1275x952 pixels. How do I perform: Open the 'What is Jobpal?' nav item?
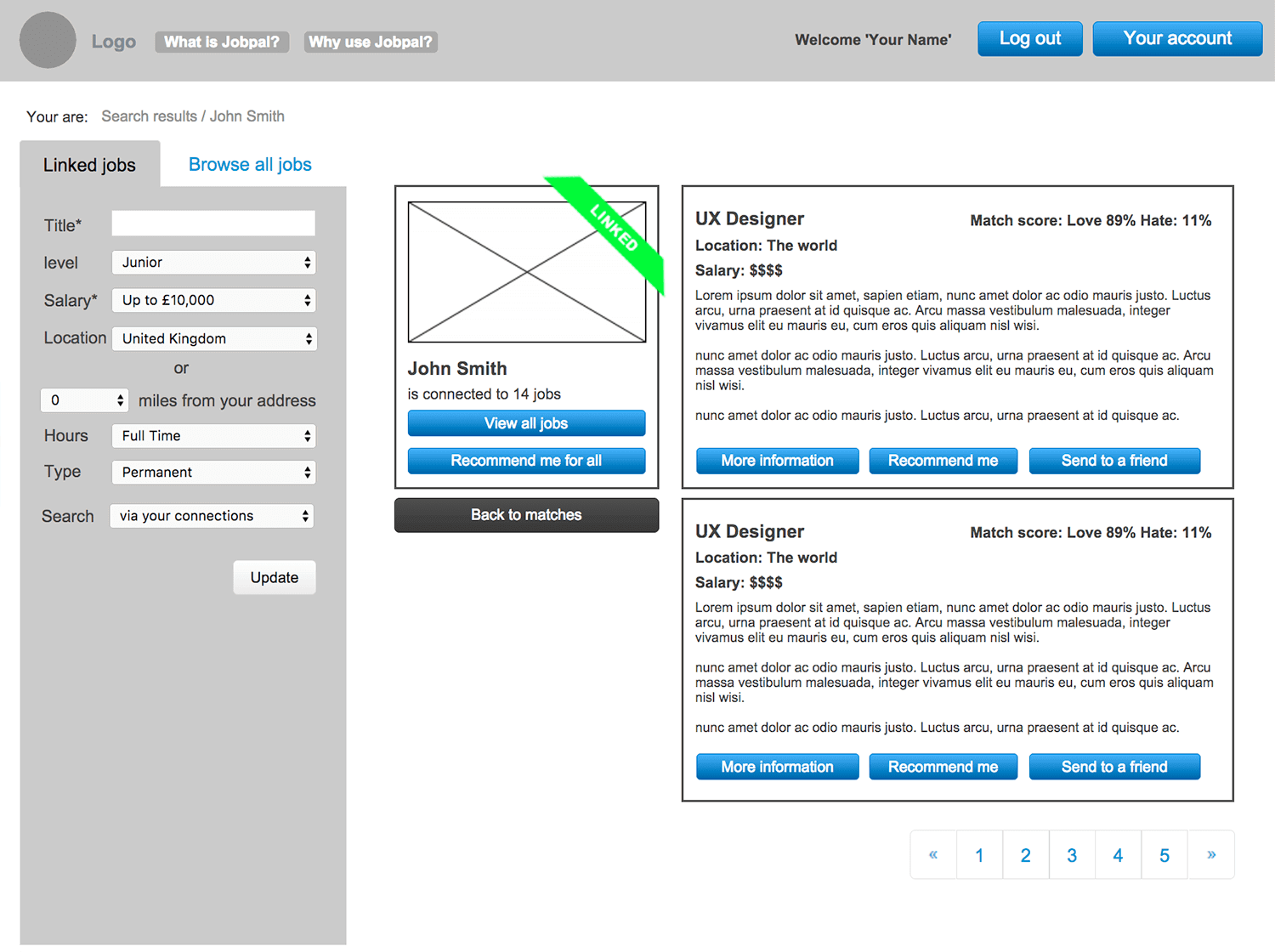[222, 42]
